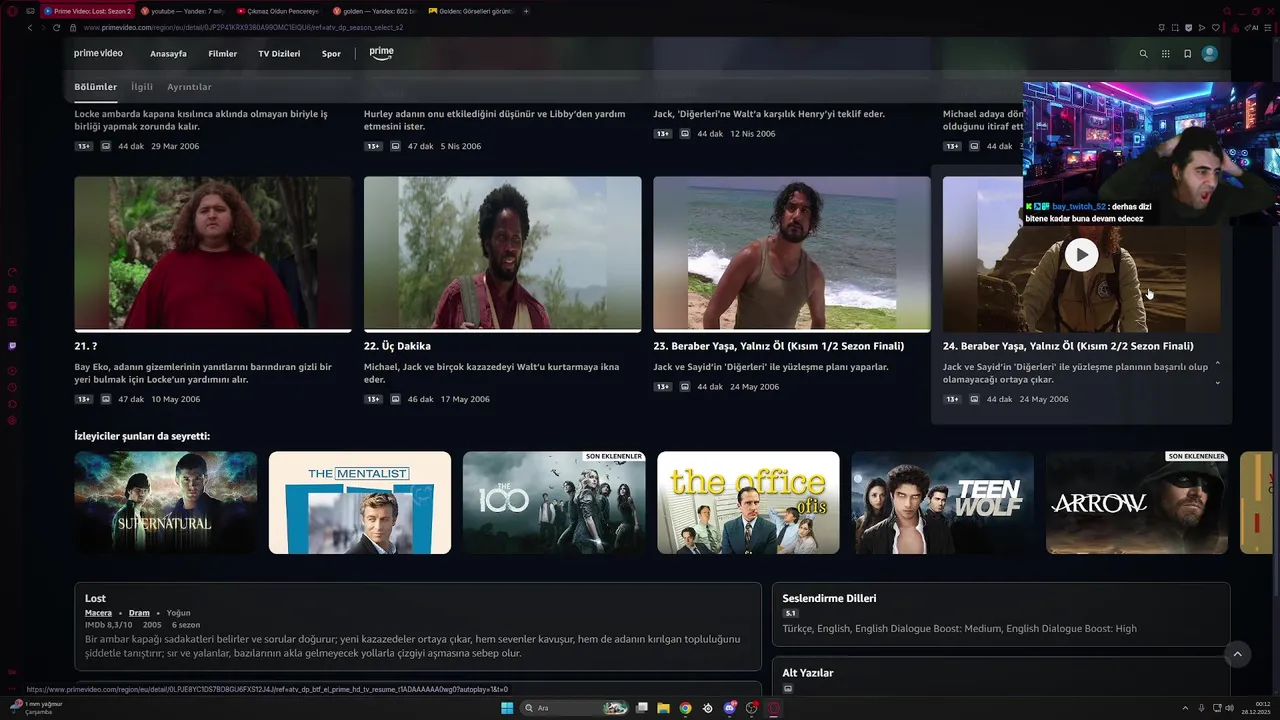Image resolution: width=1280 pixels, height=720 pixels.
Task: Switch to the Çıkmaz Oldun Pencereye tab
Action: [278, 11]
